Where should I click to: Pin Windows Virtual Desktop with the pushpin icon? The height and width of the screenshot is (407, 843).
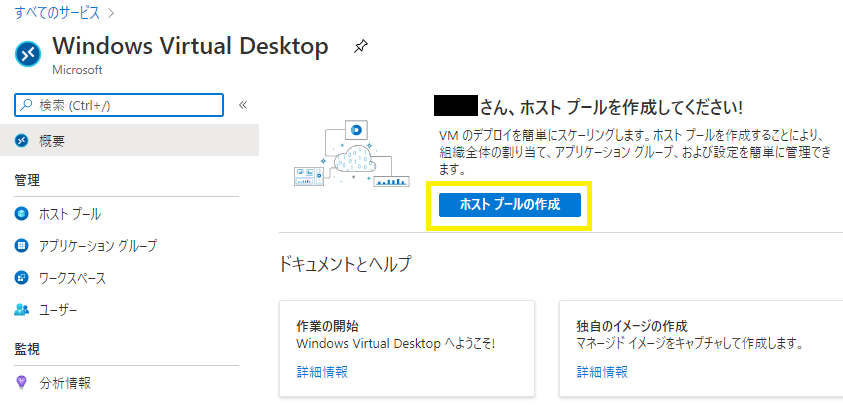pyautogui.click(x=360, y=47)
